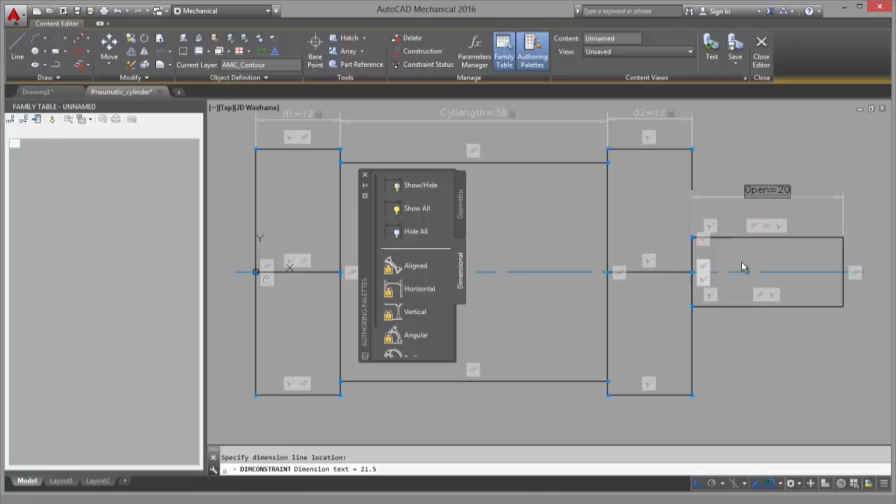Image resolution: width=896 pixels, height=504 pixels.
Task: Select the Content Editor ribbon tab
Action: coord(57,23)
